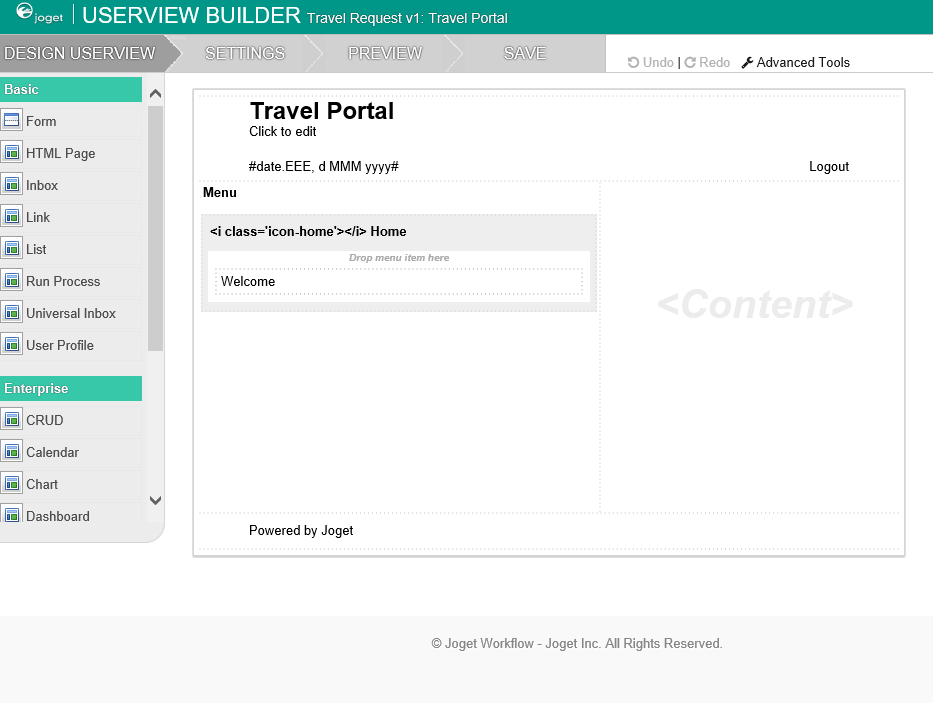Click the Joget logo
The width and height of the screenshot is (933, 703).
[x=39, y=15]
